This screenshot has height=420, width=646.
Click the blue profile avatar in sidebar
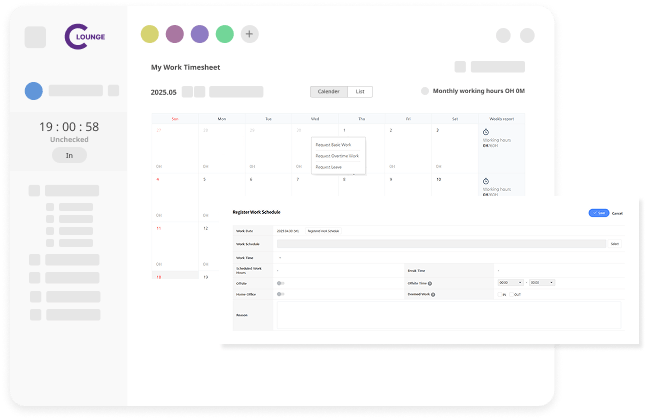click(34, 91)
